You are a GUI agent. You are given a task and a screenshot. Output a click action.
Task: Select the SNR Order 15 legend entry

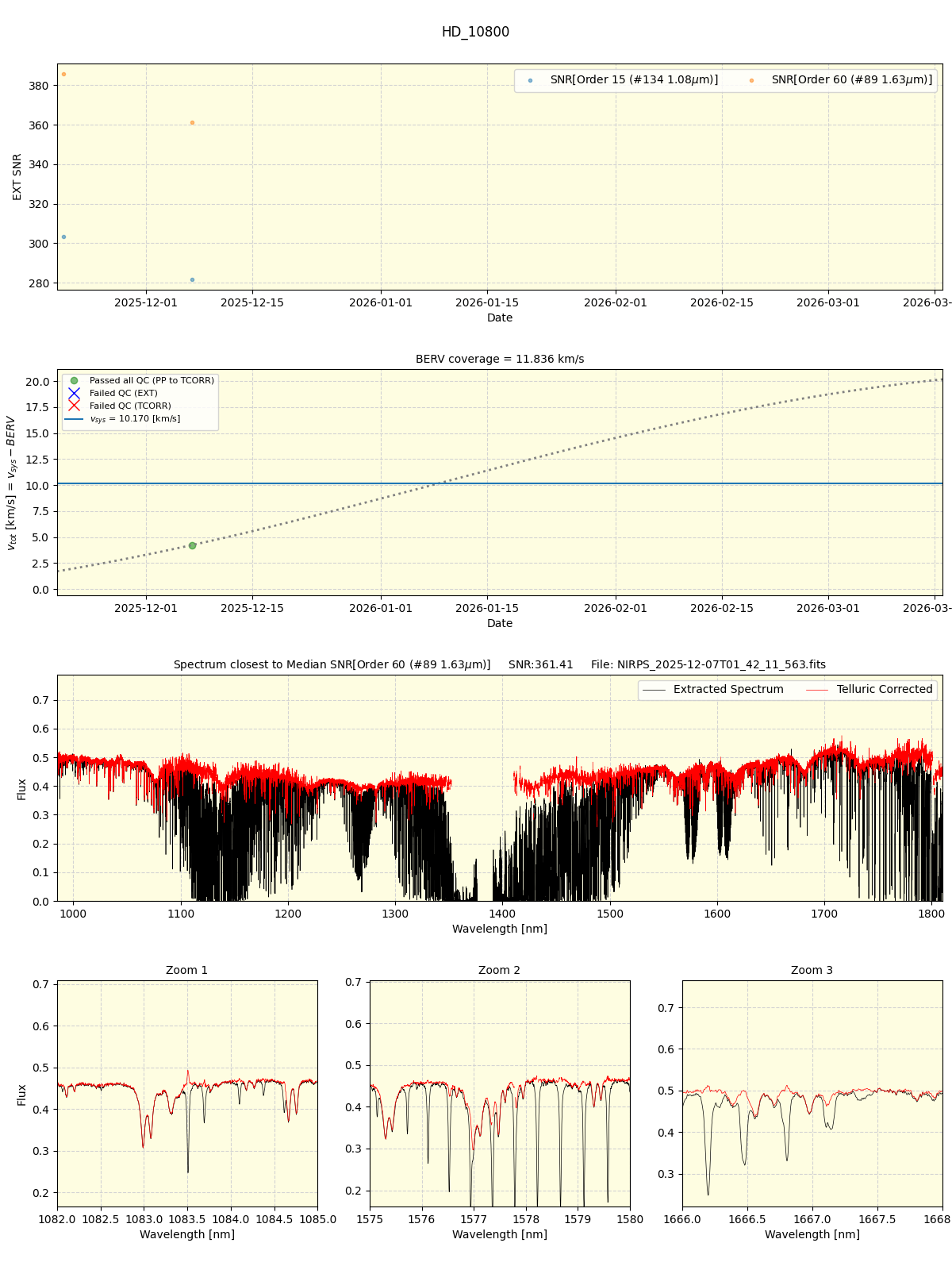click(624, 80)
